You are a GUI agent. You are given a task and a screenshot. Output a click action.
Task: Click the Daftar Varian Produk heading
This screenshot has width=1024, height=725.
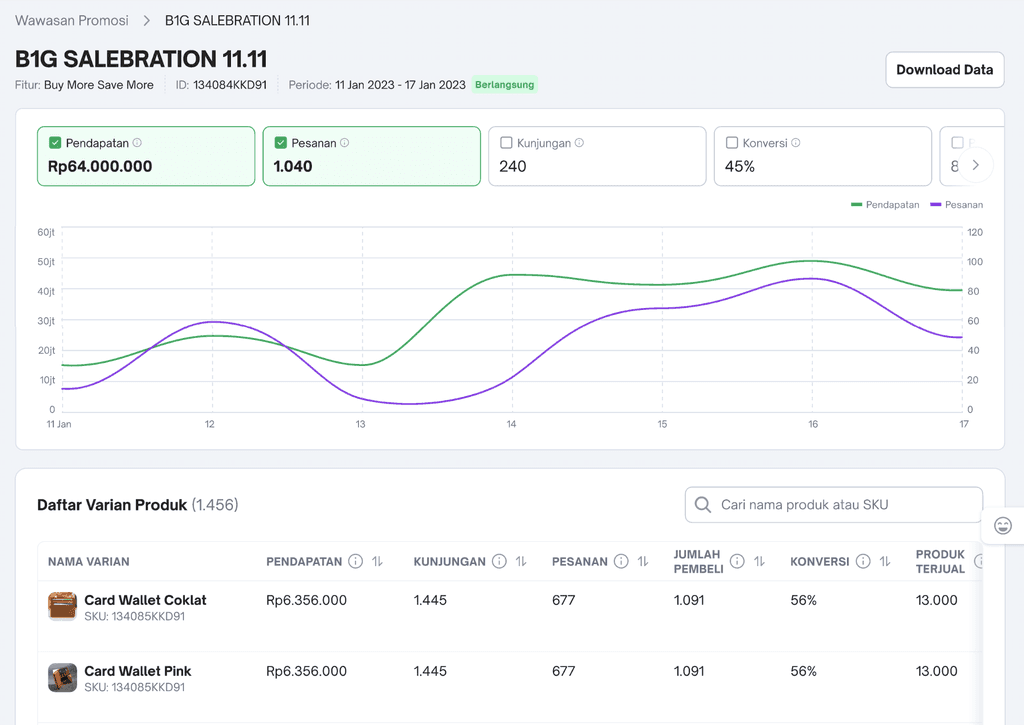pyautogui.click(x=112, y=505)
